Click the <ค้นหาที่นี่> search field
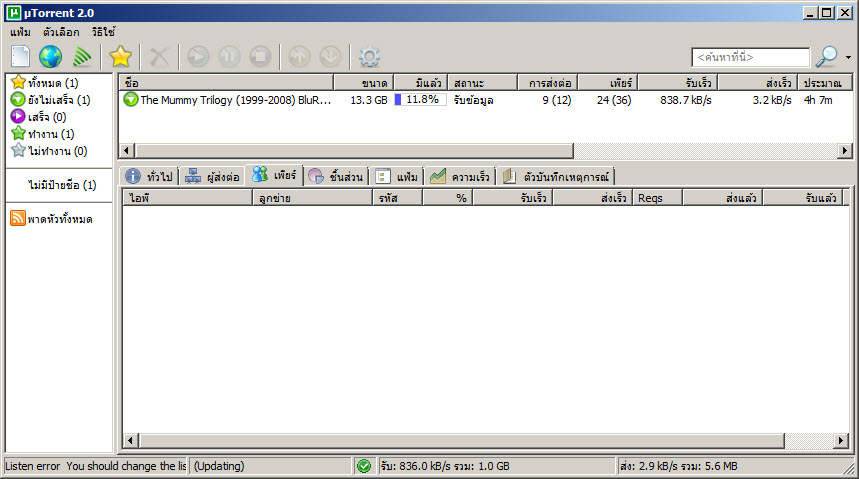This screenshot has width=859, height=479. [x=751, y=57]
